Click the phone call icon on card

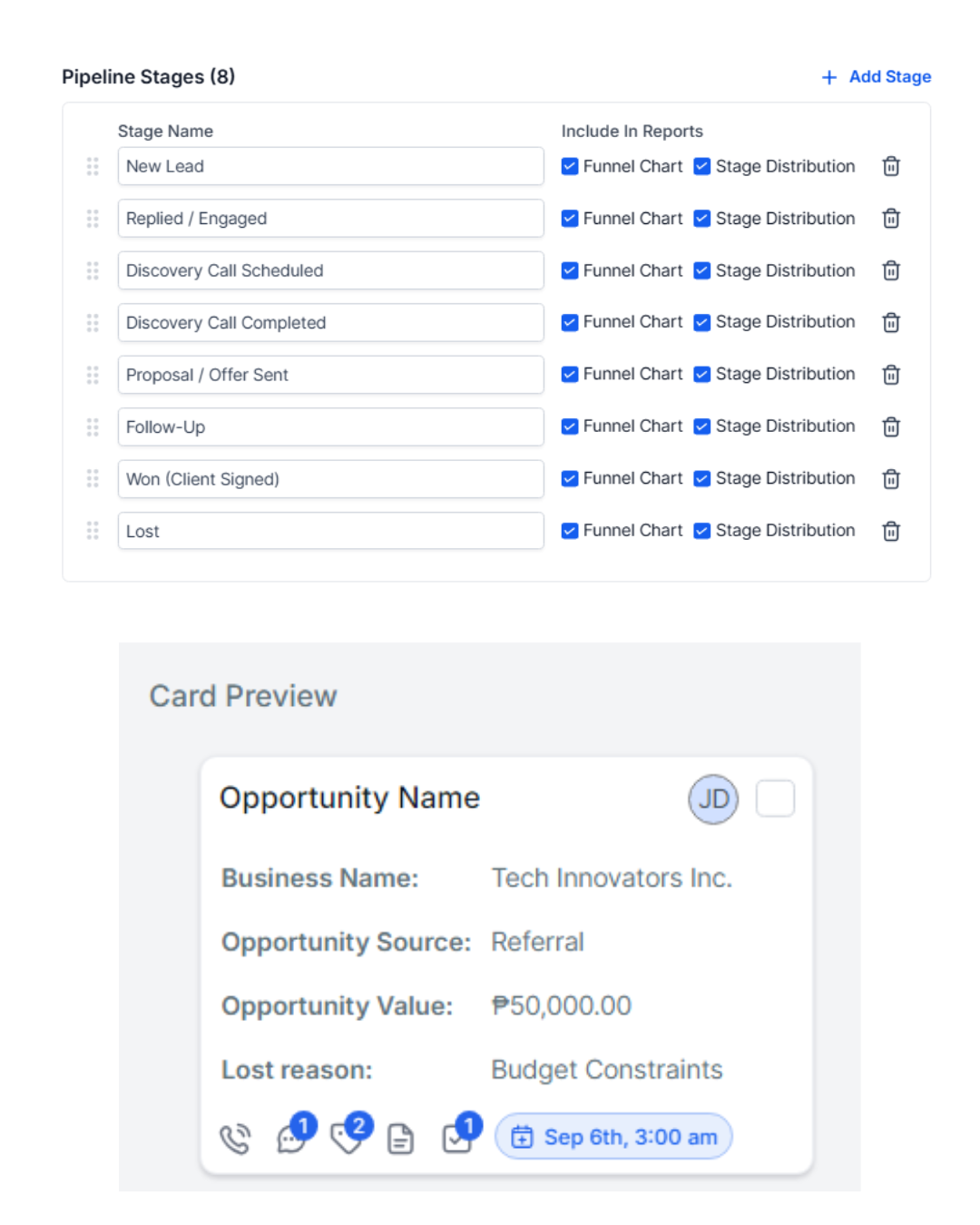235,1138
